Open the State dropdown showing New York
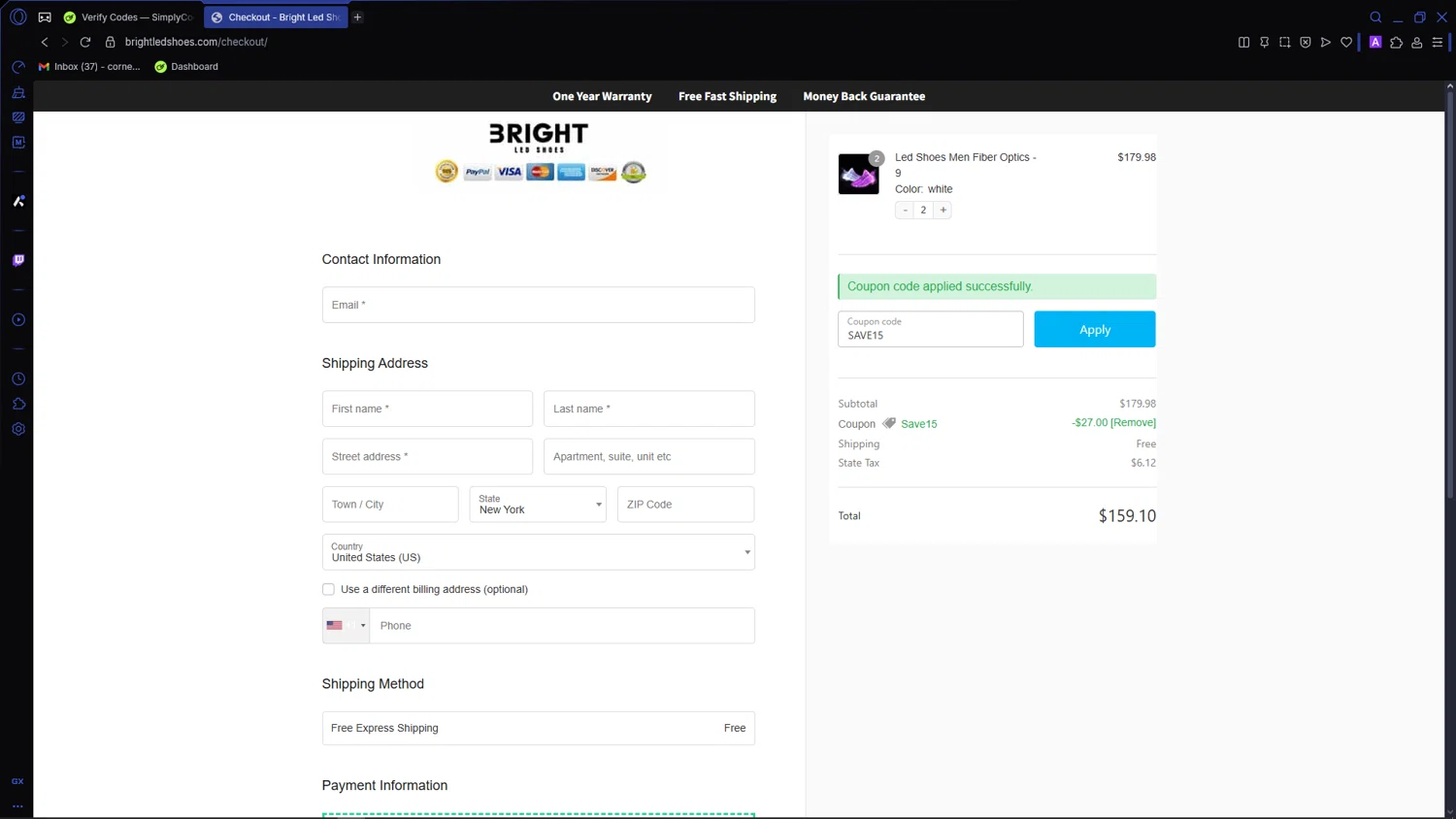The image size is (1456, 819). (x=538, y=505)
